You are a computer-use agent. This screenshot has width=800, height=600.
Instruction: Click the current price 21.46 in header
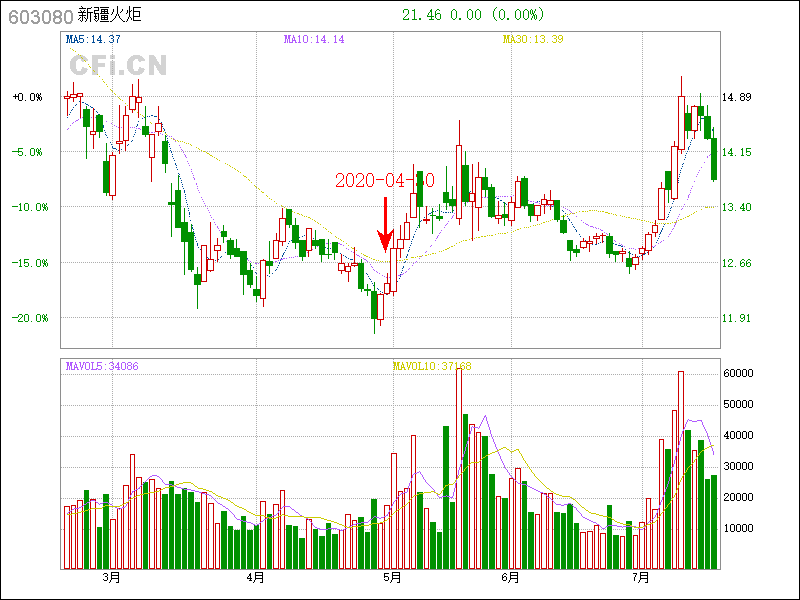421,15
